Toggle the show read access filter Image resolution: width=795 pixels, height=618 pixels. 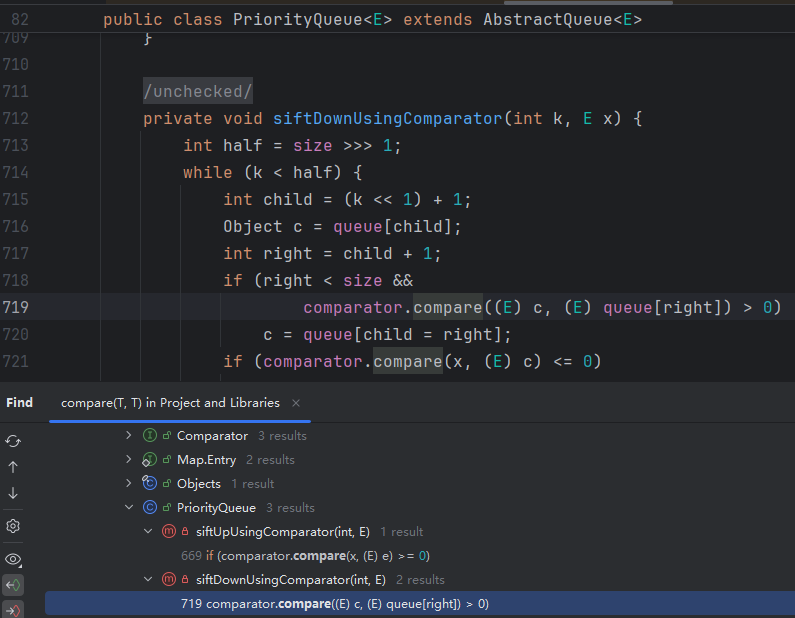pos(13,585)
